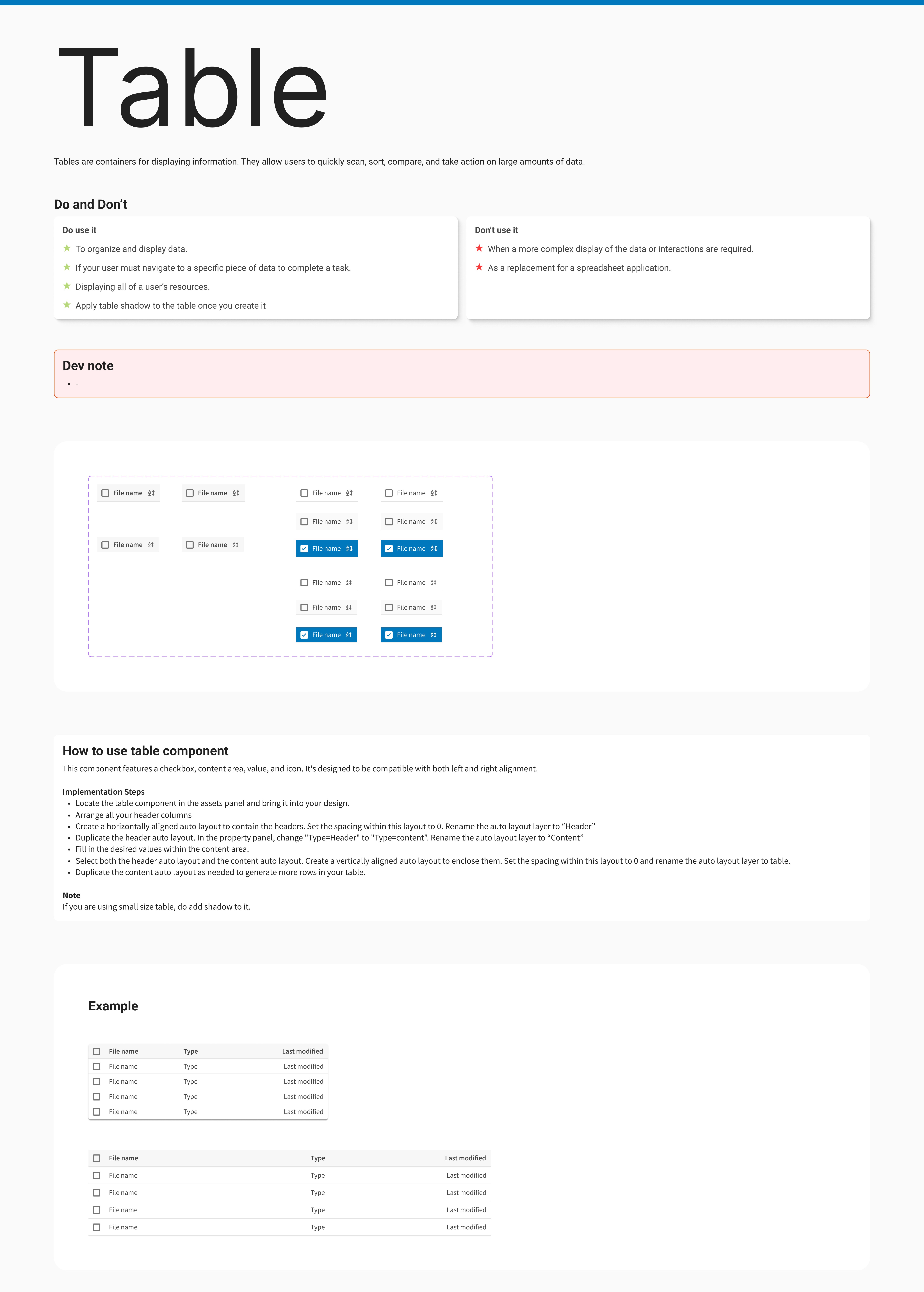The image size is (924, 1292).
Task: Select the 'Dev note' pink box heading
Action: point(88,366)
